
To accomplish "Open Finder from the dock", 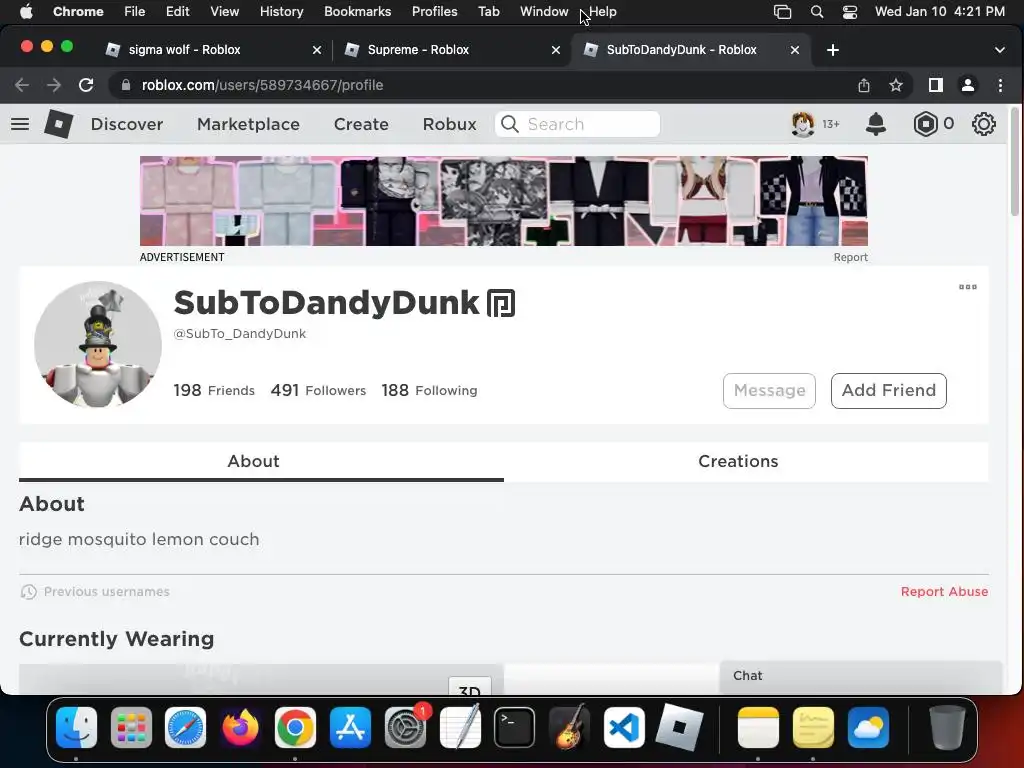I will pos(76,727).
